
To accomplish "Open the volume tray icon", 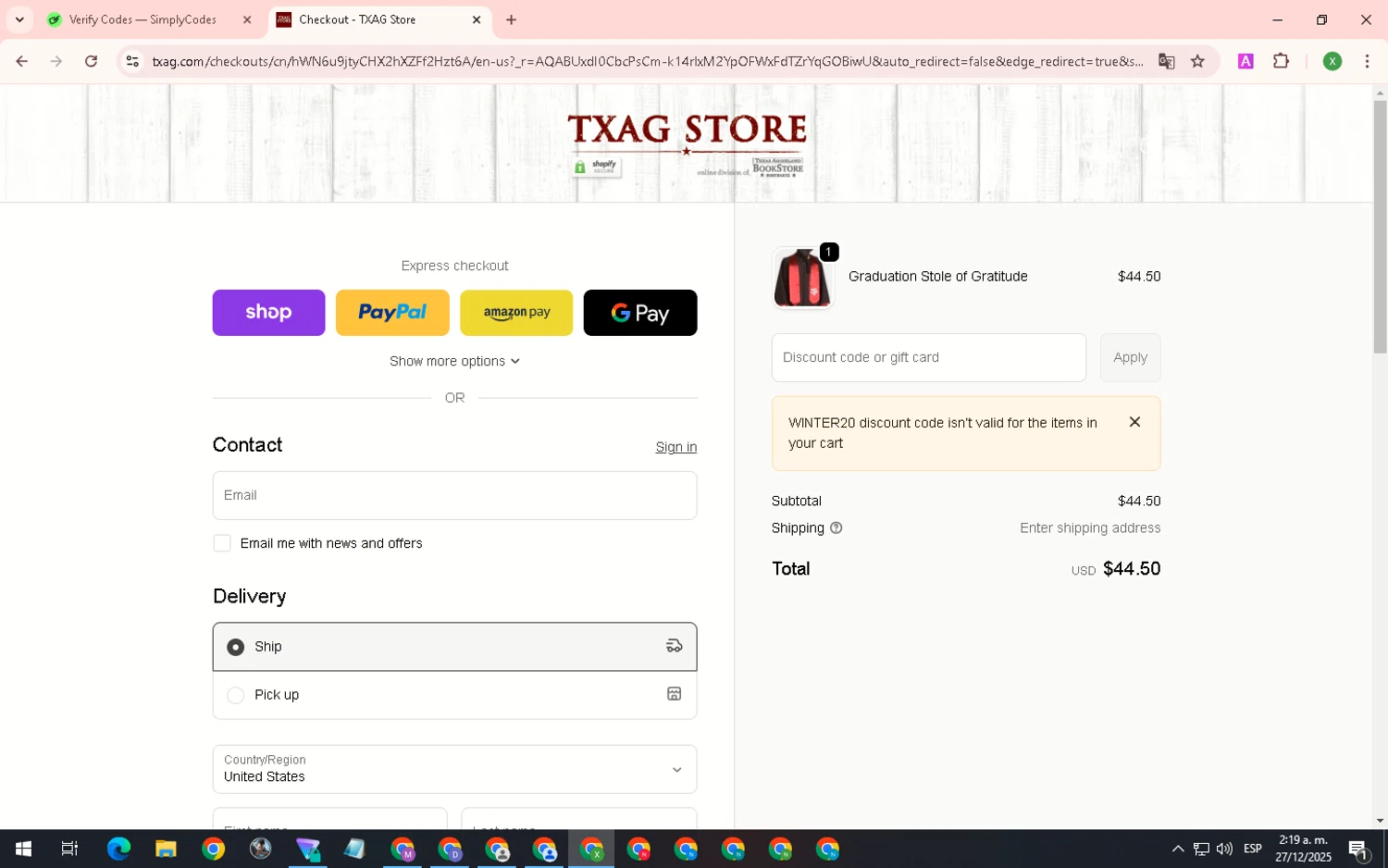I will click(1224, 849).
